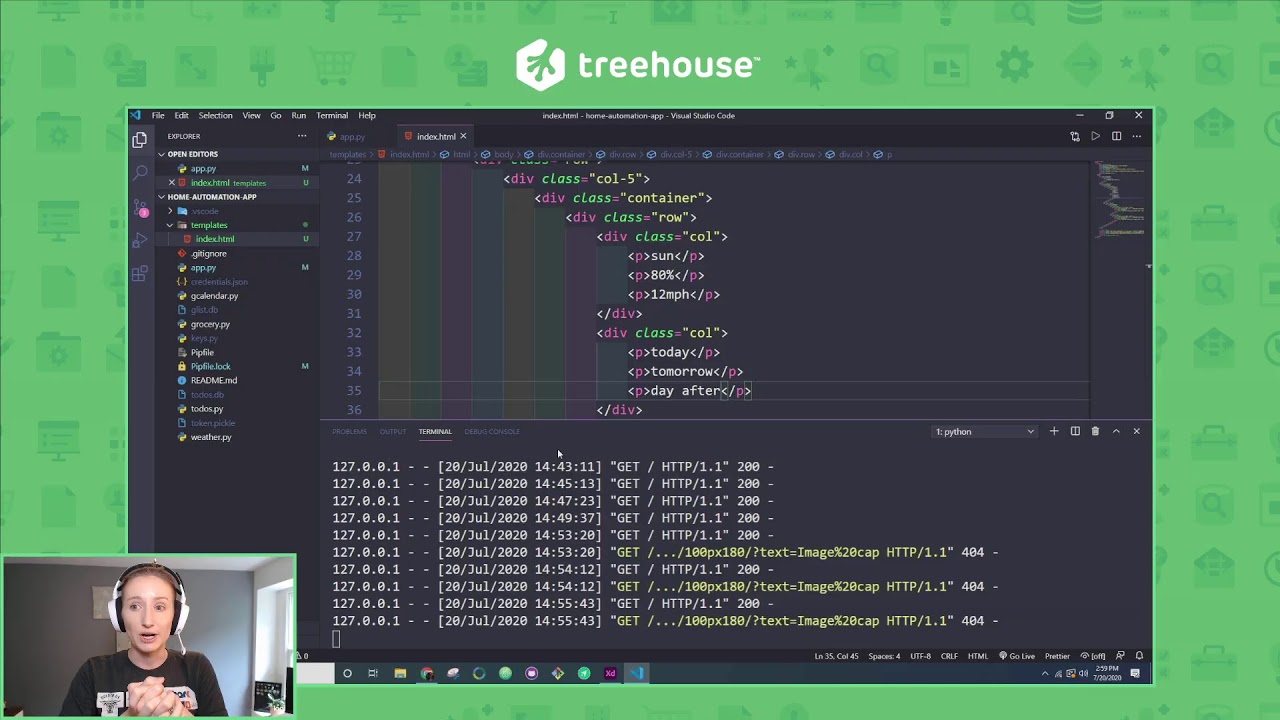Switch to the Debug Console tab
Screen dimensions: 1280x720
tap(492, 431)
